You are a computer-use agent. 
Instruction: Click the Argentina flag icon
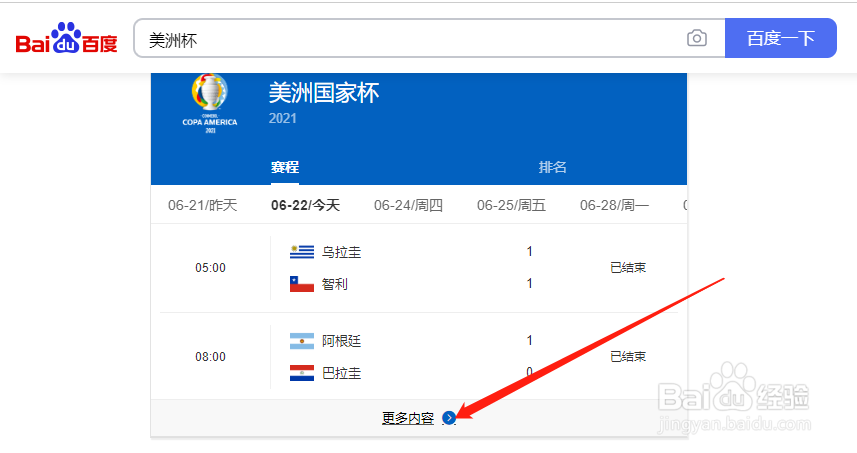click(302, 341)
